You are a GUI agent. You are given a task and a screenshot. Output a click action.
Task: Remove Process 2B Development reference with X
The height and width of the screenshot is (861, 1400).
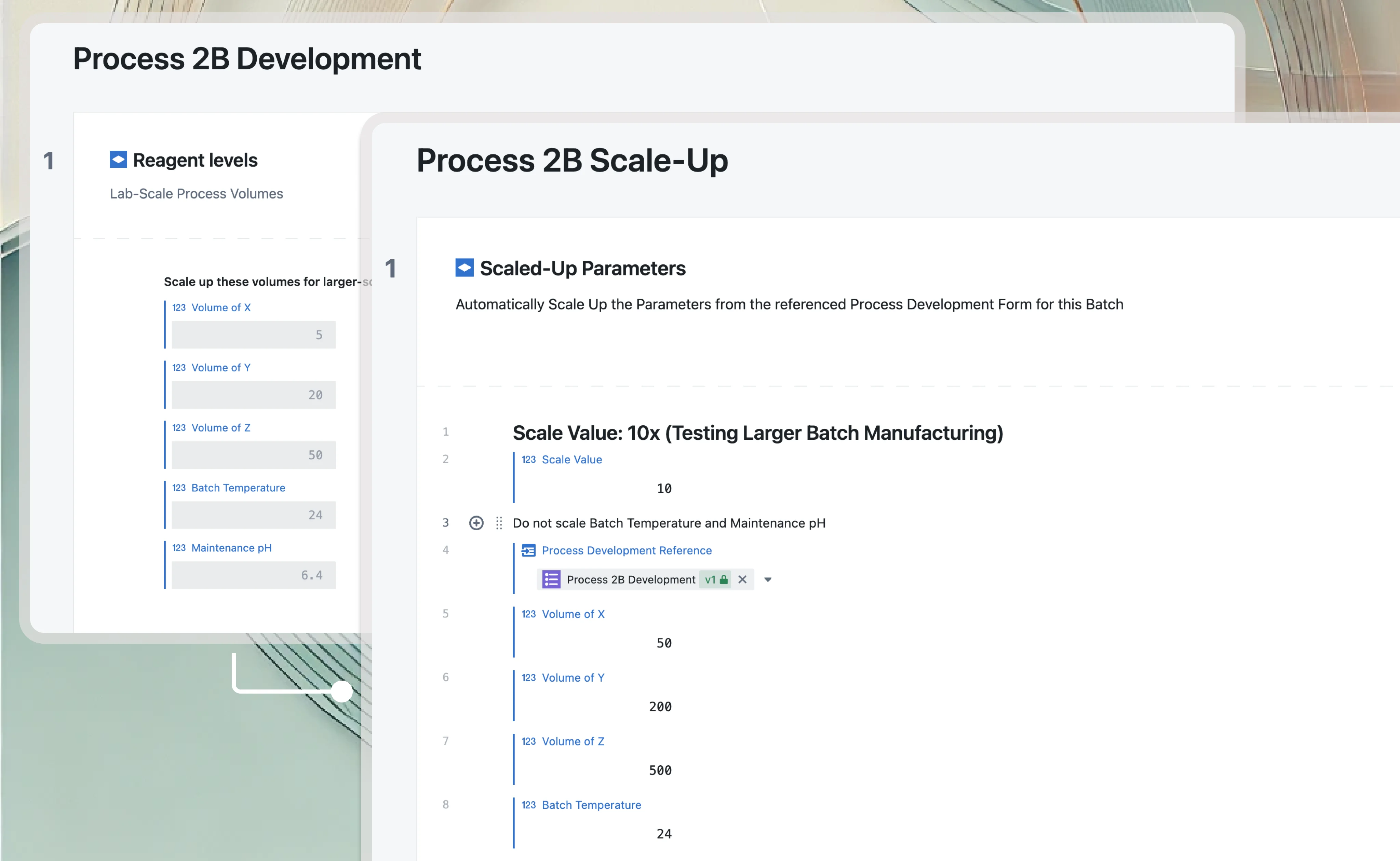click(742, 579)
